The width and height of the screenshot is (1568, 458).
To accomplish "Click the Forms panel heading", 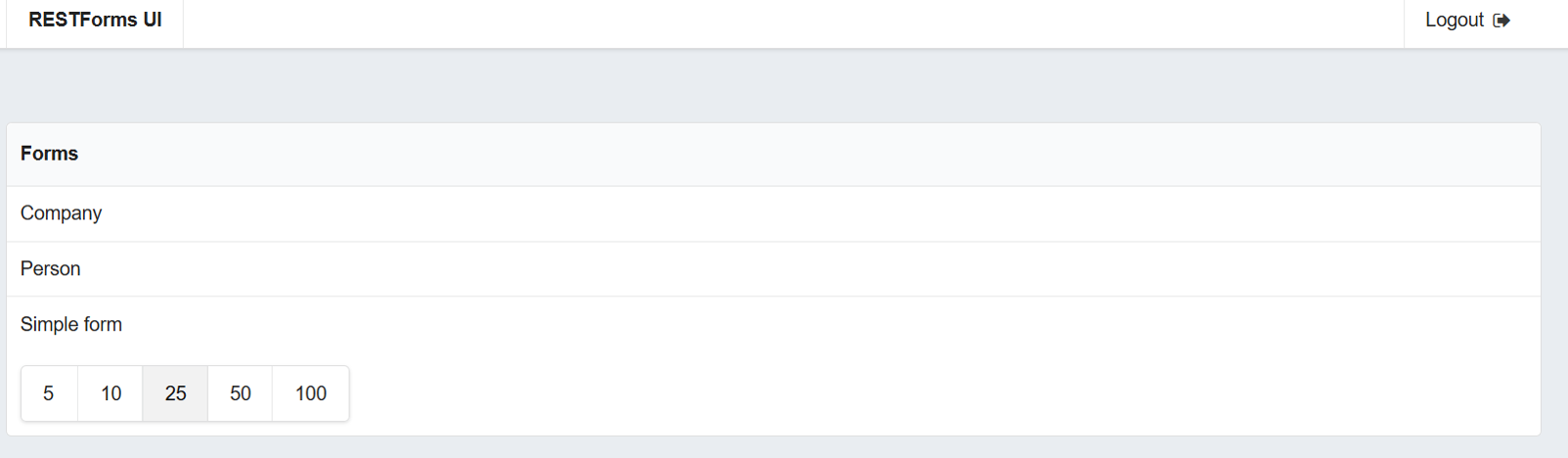I will point(50,154).
